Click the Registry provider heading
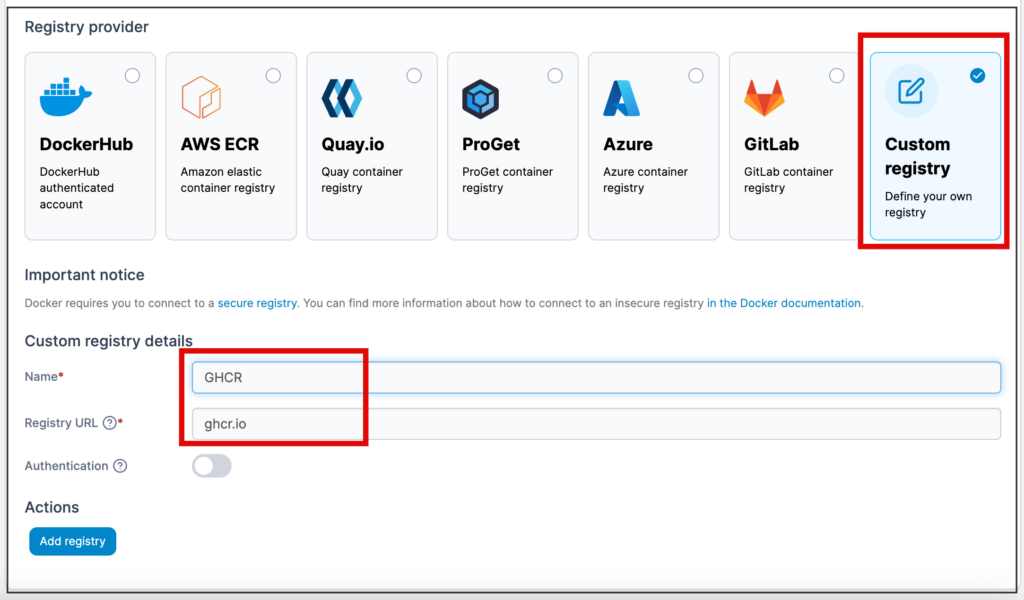The image size is (1024, 600). click(x=87, y=27)
